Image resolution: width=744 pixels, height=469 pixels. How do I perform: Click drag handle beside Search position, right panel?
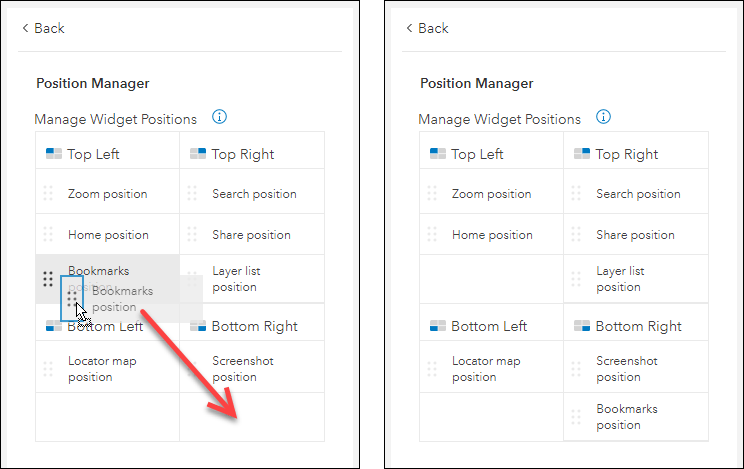point(576,193)
